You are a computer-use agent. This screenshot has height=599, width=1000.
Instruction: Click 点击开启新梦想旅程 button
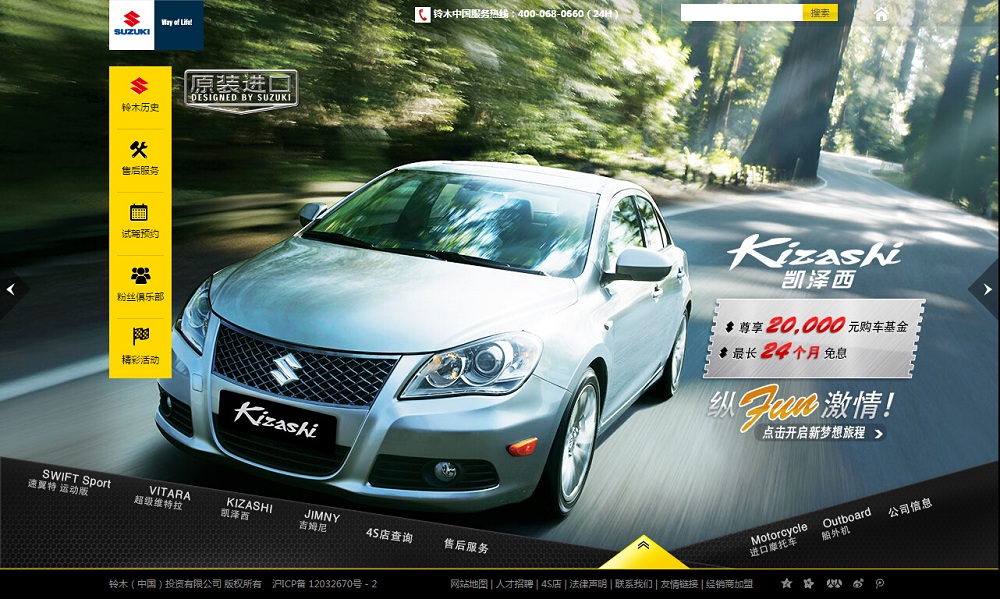click(820, 433)
